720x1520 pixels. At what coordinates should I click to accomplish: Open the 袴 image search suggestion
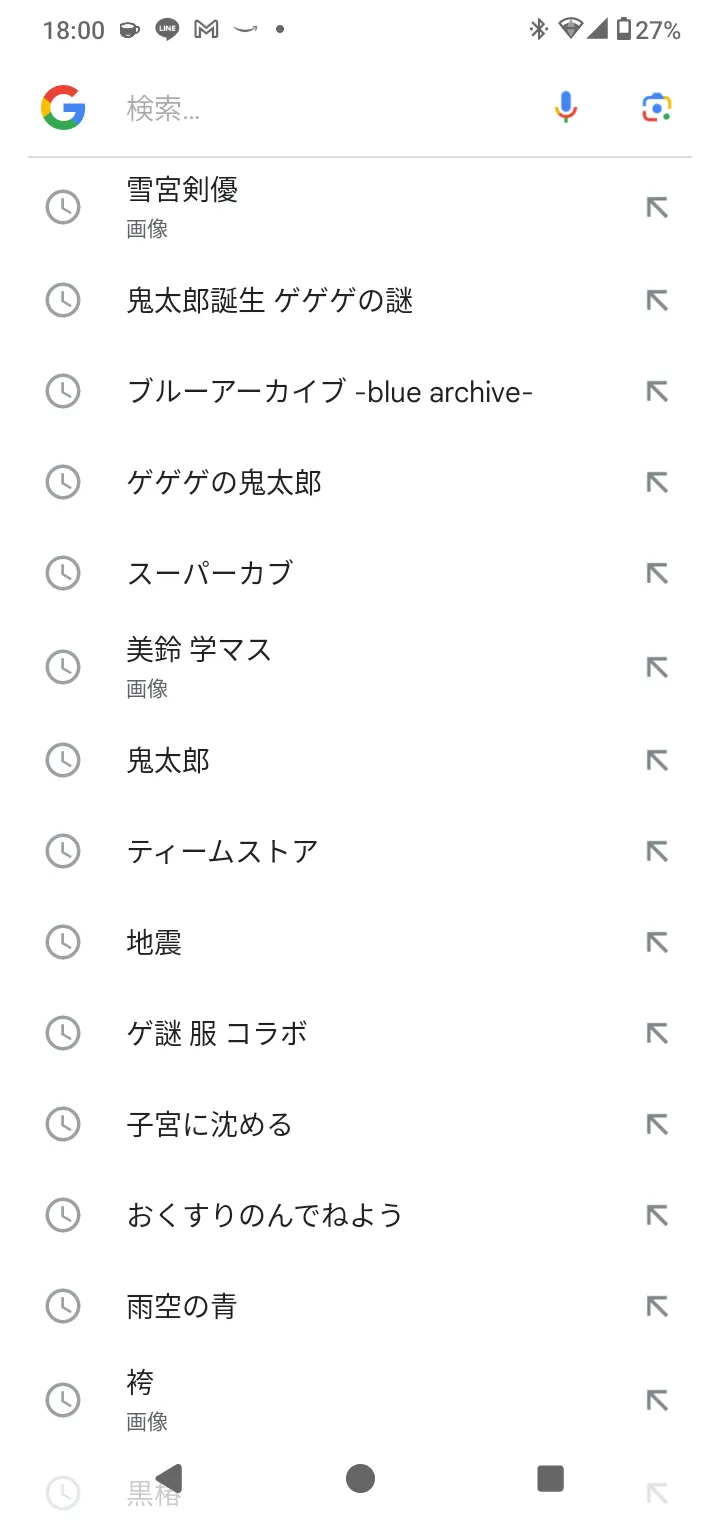tap(141, 1398)
